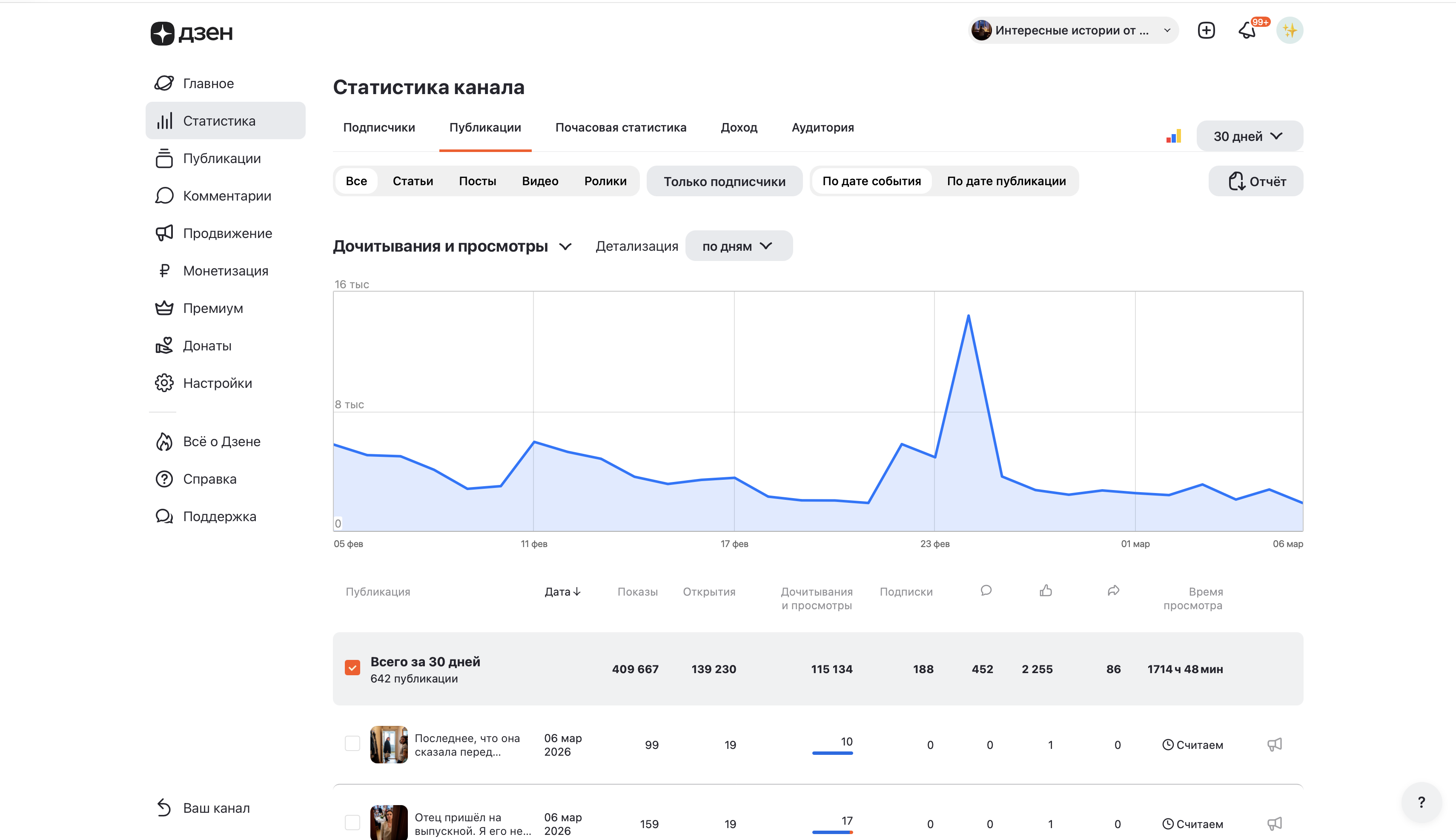Open Продвижение in the sidebar
The height and width of the screenshot is (840, 1456).
pos(227,233)
